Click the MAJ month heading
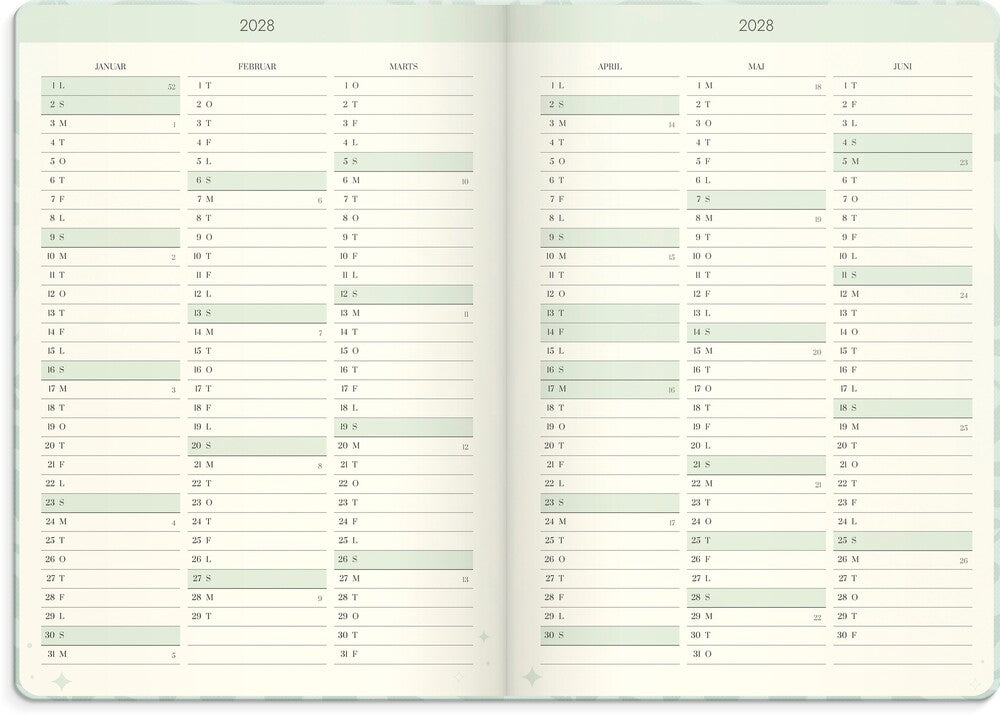The height and width of the screenshot is (716, 1000). [756, 66]
